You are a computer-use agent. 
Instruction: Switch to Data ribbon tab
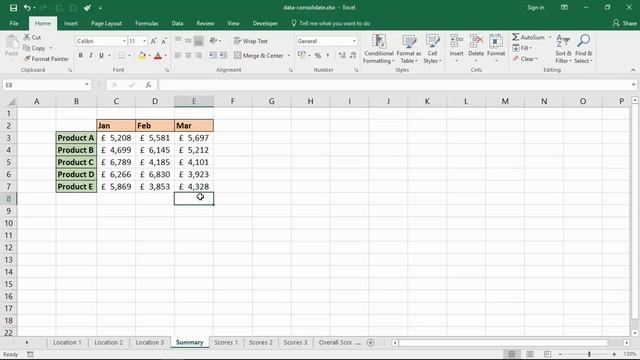point(177,23)
